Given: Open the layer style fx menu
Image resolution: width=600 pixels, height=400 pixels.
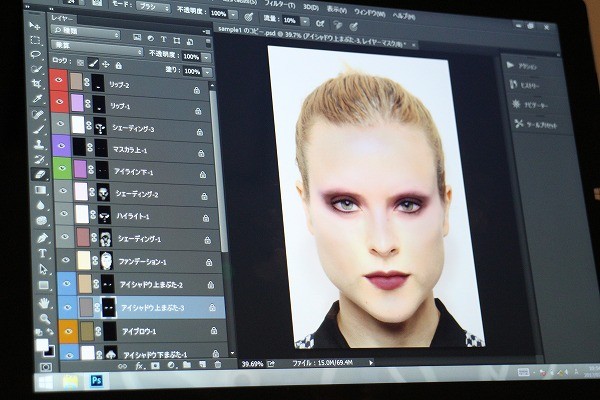Looking at the screenshot, I should 139,366.
